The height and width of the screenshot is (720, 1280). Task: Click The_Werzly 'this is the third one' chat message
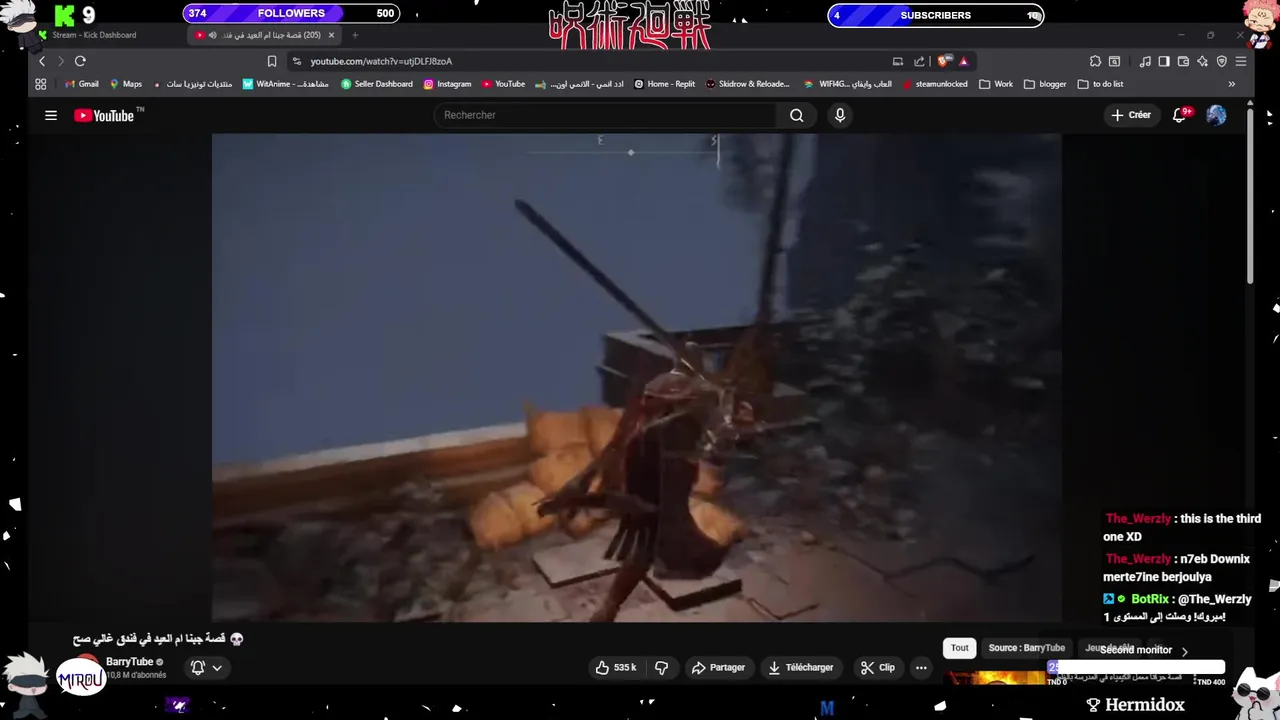(x=1183, y=528)
